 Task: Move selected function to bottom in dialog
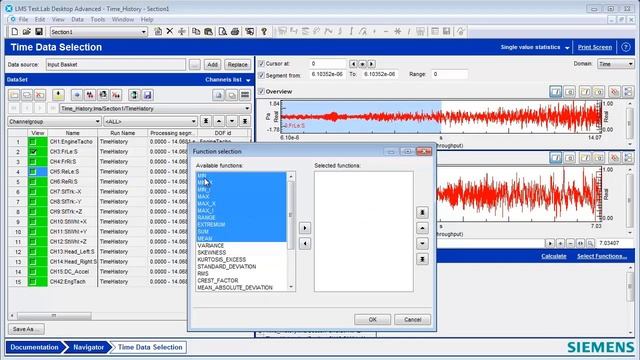(422, 259)
